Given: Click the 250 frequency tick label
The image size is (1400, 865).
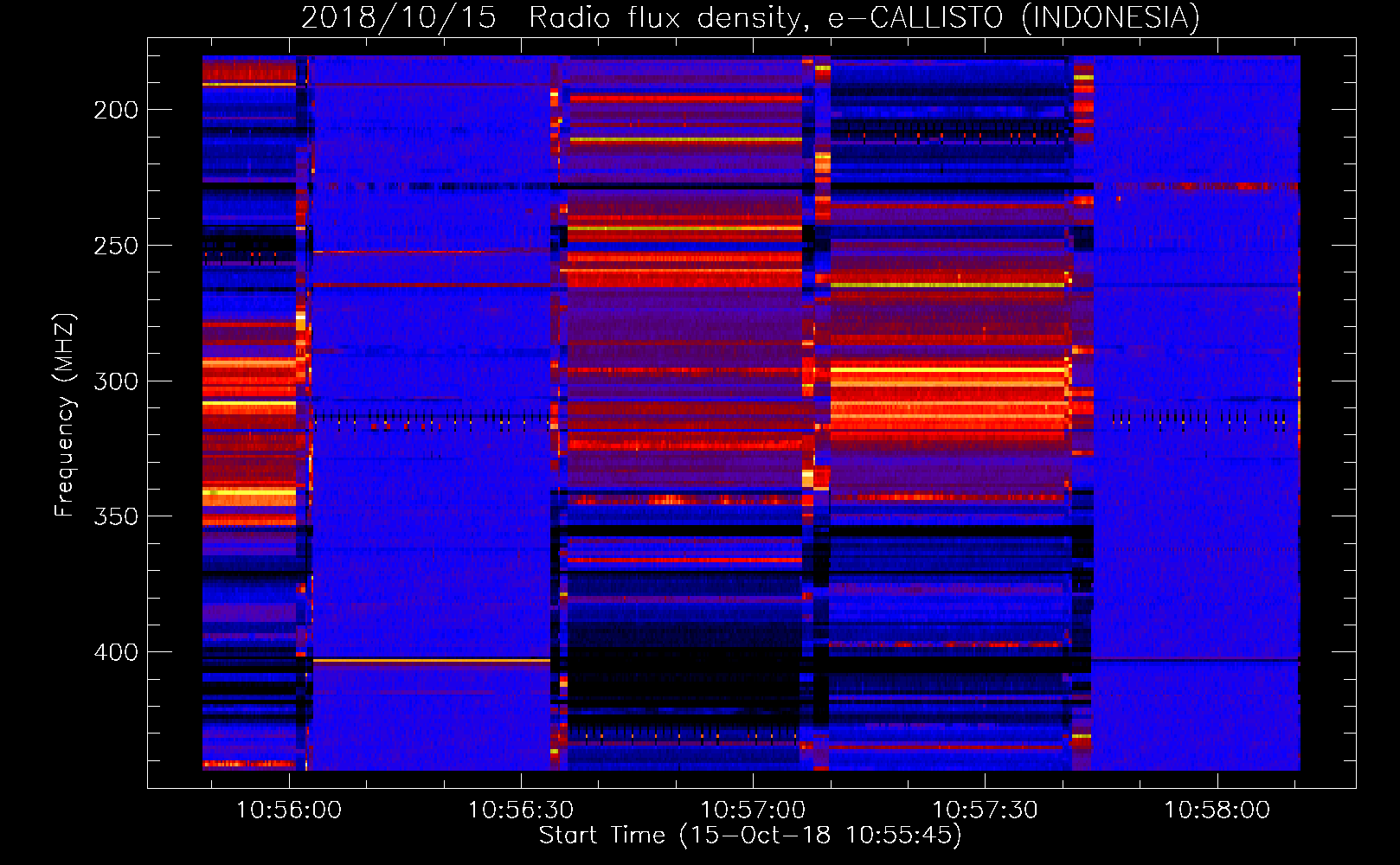Looking at the screenshot, I should point(116,246).
